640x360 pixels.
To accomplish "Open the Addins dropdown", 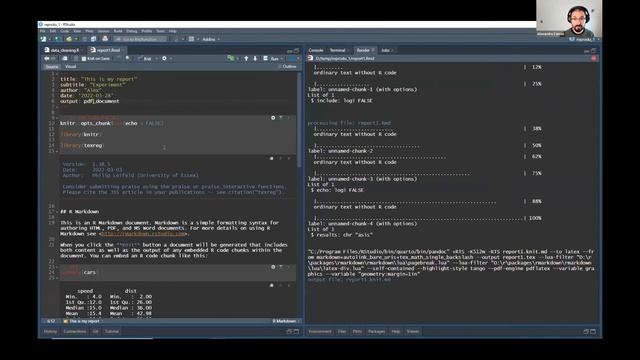I will (211, 39).
